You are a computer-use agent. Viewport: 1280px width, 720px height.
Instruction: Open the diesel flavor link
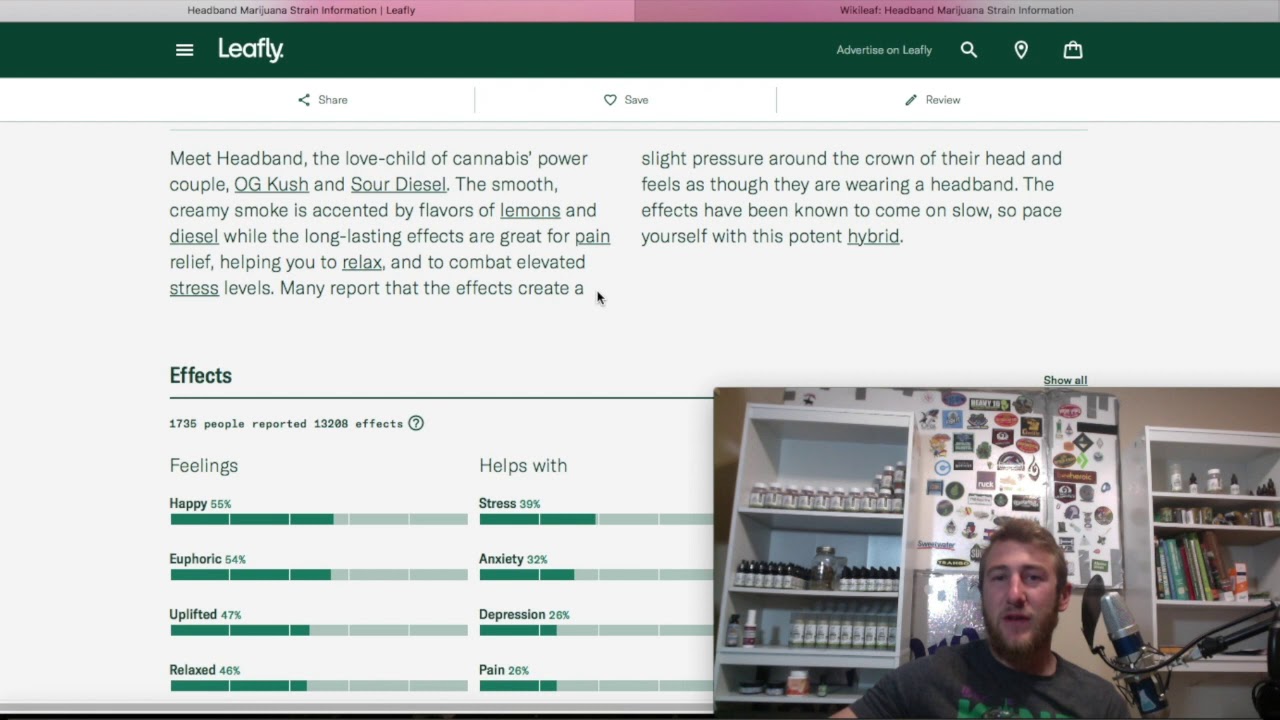pos(194,236)
